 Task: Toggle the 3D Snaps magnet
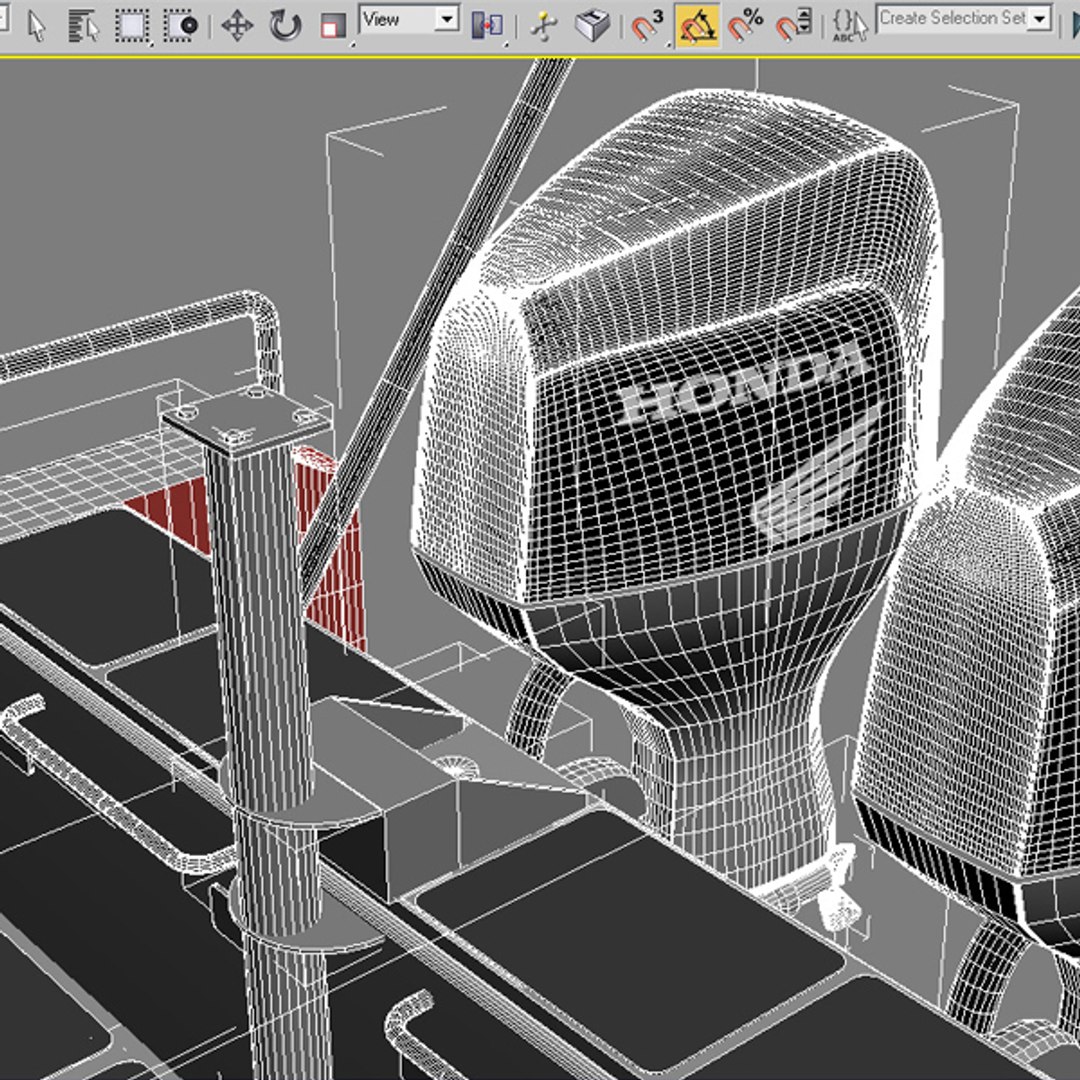tap(648, 25)
